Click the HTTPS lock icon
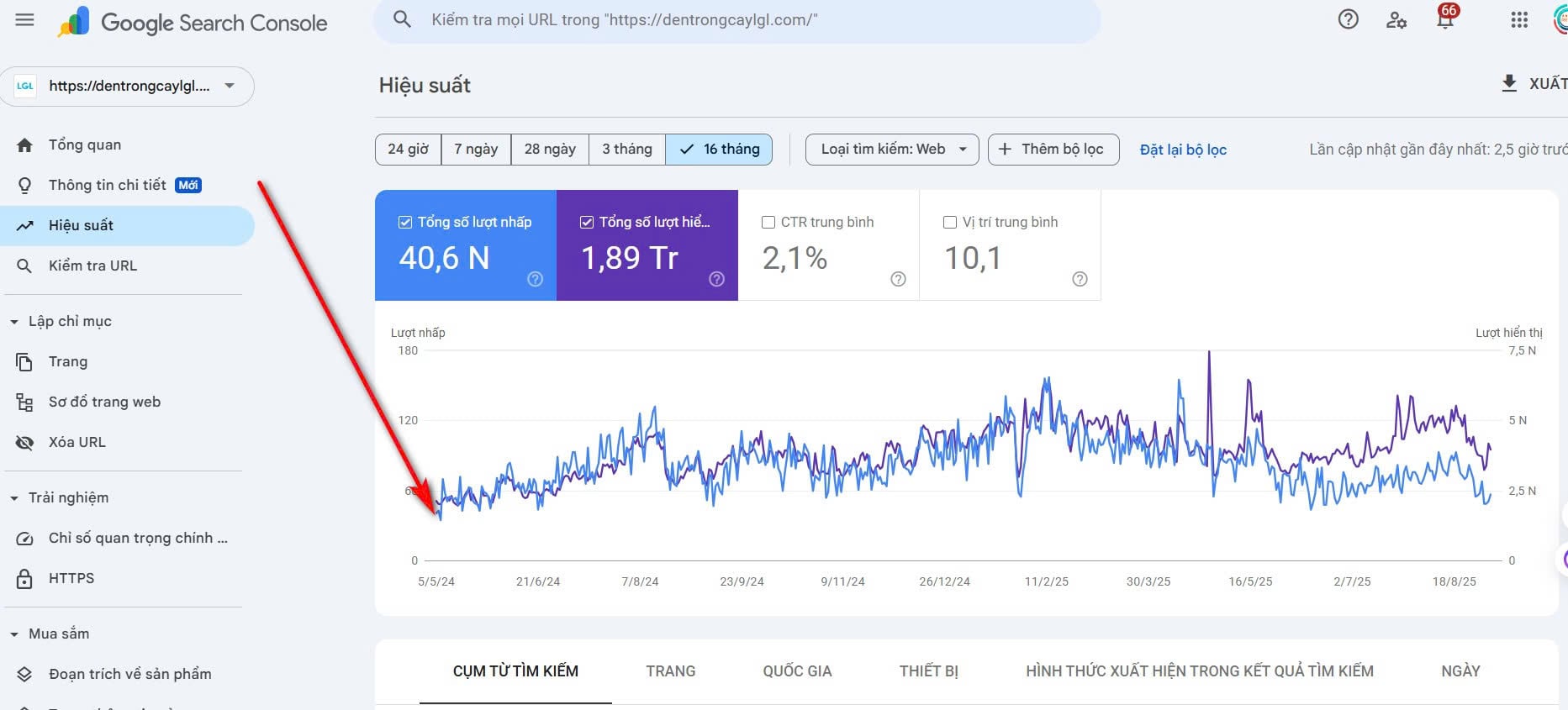Screen dimensions: 1568x710 pos(25,578)
